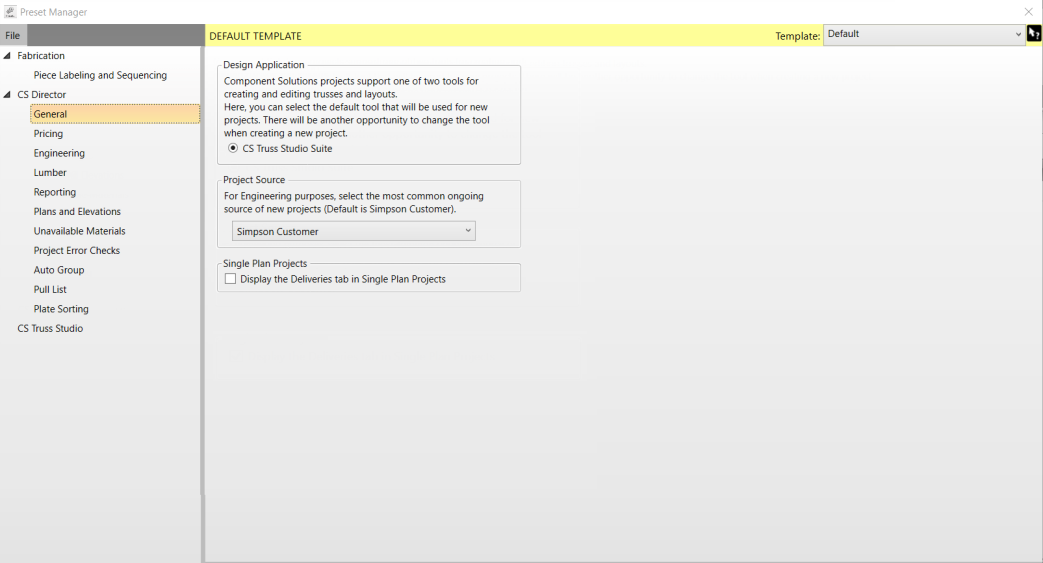Open Piece Labeling and Sequencing
Screen dimensions: 1043x563
click(100, 75)
